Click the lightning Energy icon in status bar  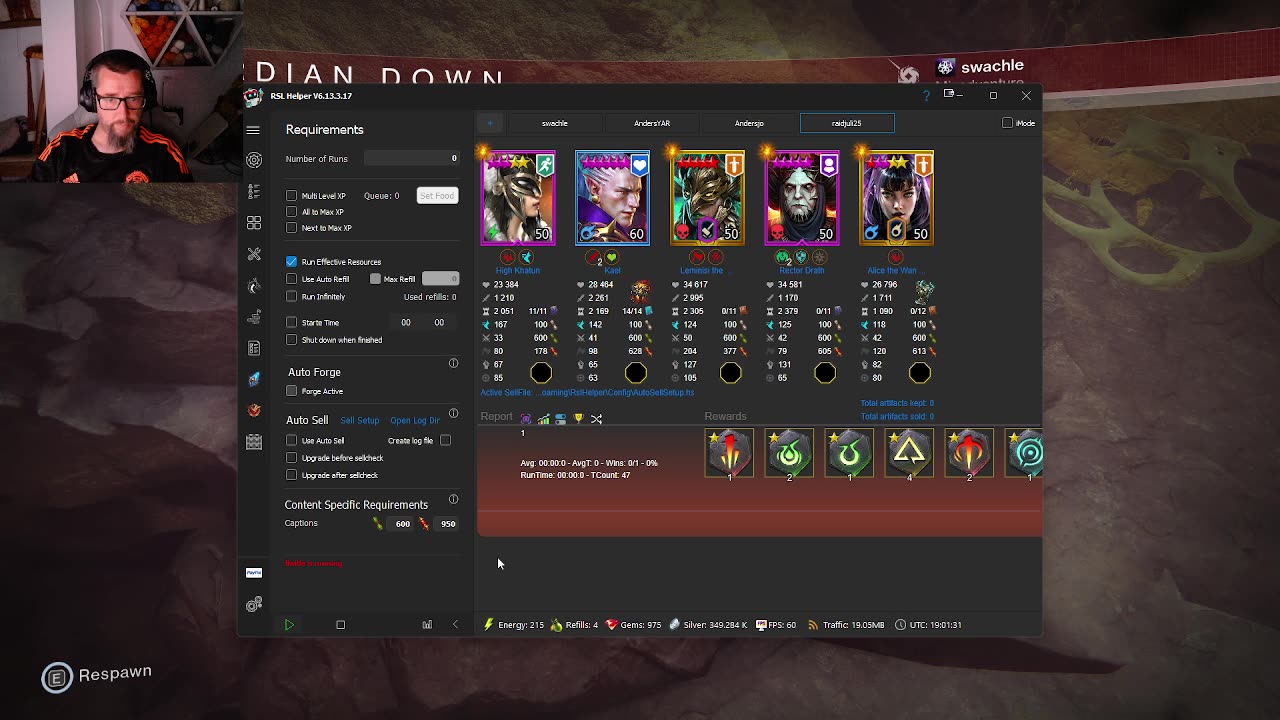(x=488, y=625)
